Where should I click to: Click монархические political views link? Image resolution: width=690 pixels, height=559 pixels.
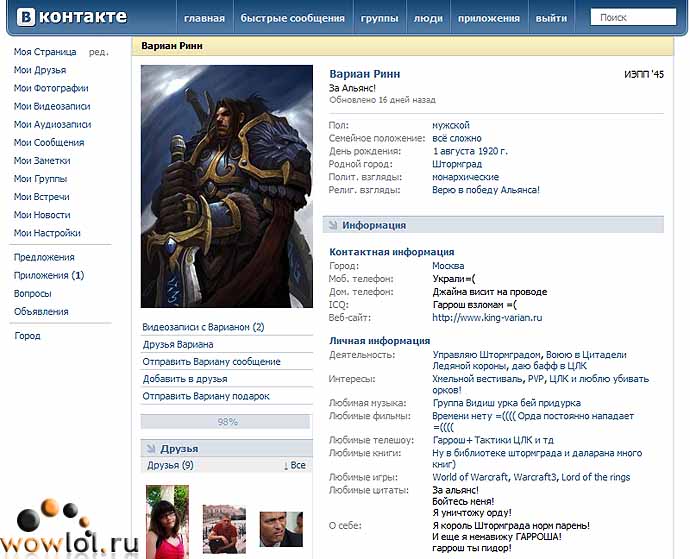coord(465,177)
